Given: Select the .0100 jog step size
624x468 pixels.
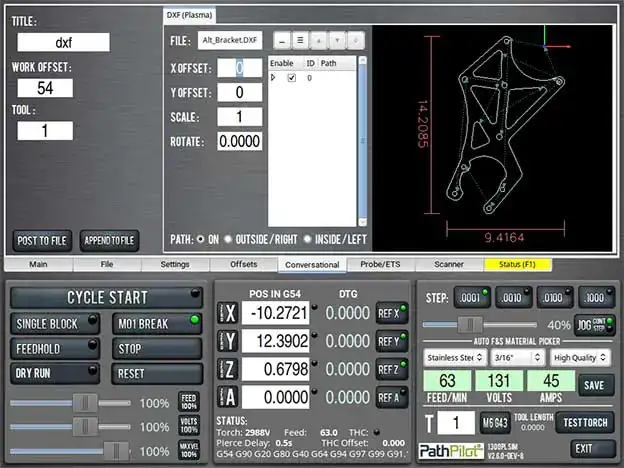Looking at the screenshot, I should point(555,297).
